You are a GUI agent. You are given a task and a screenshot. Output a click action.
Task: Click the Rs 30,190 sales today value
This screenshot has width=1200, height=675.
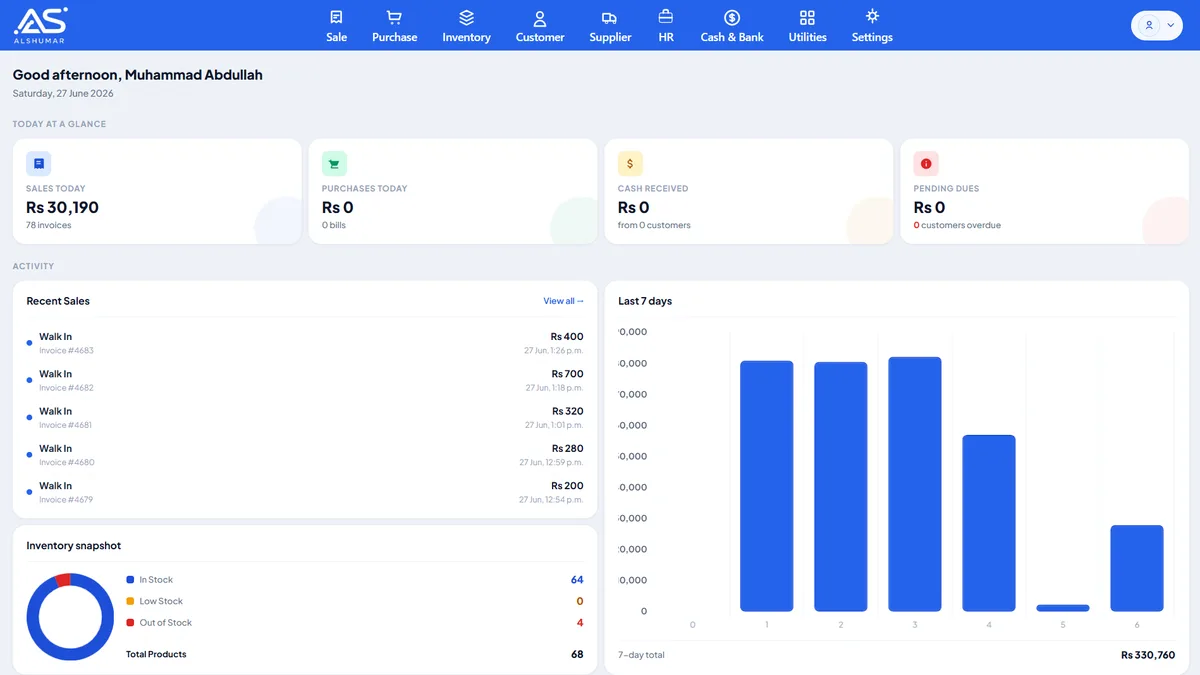click(62, 207)
